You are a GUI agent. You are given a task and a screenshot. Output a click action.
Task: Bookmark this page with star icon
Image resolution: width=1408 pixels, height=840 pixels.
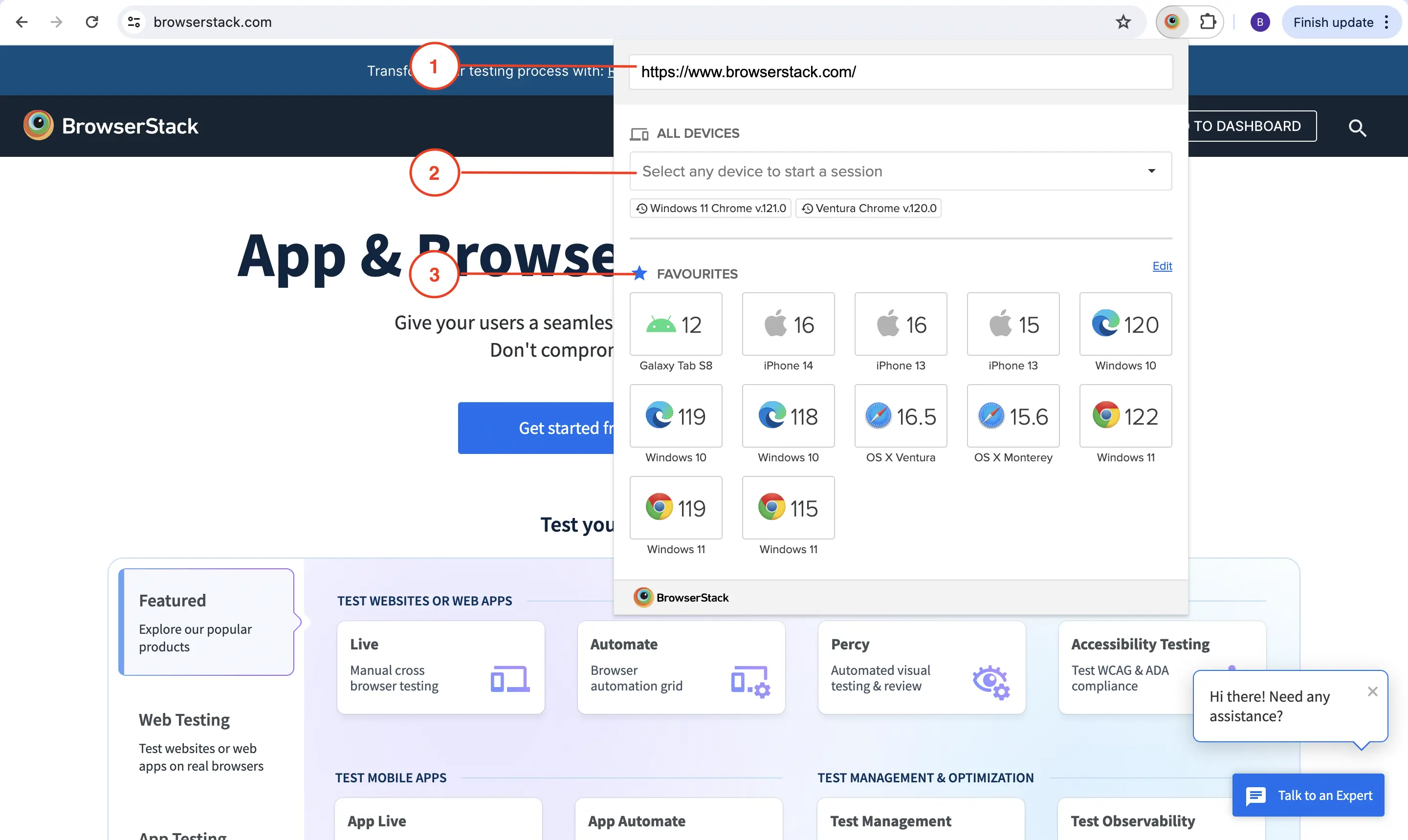[x=1122, y=22]
